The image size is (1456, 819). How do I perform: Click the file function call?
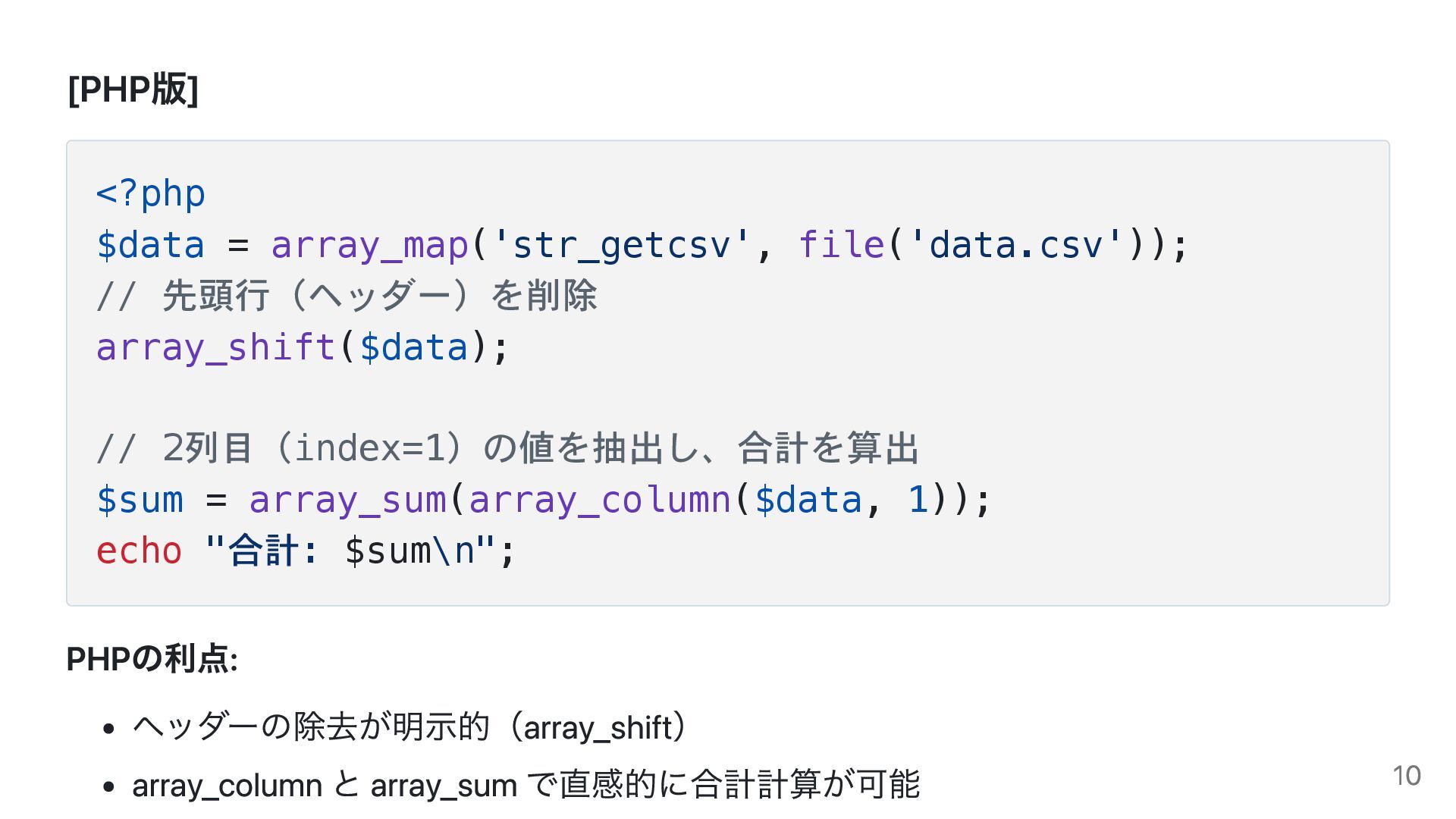(842, 245)
